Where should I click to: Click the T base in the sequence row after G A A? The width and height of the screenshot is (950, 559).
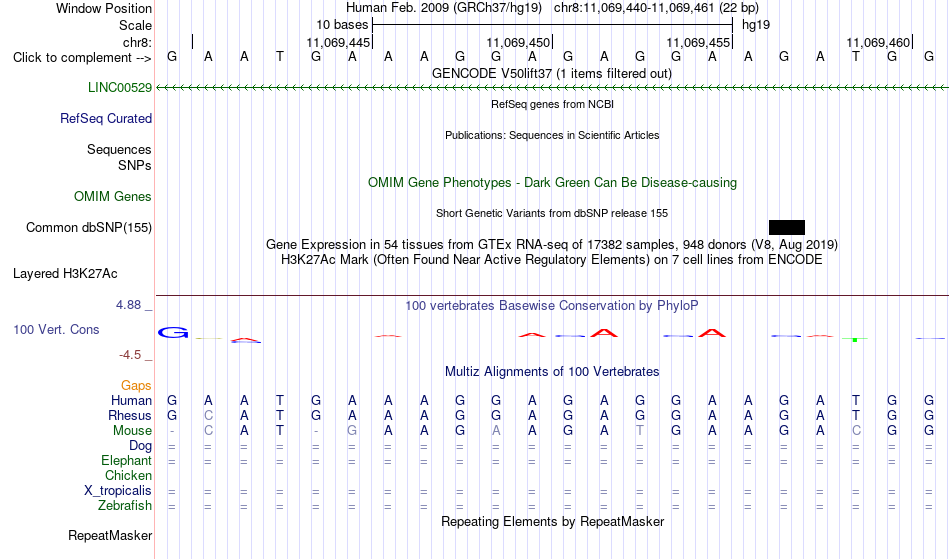[x=279, y=56]
